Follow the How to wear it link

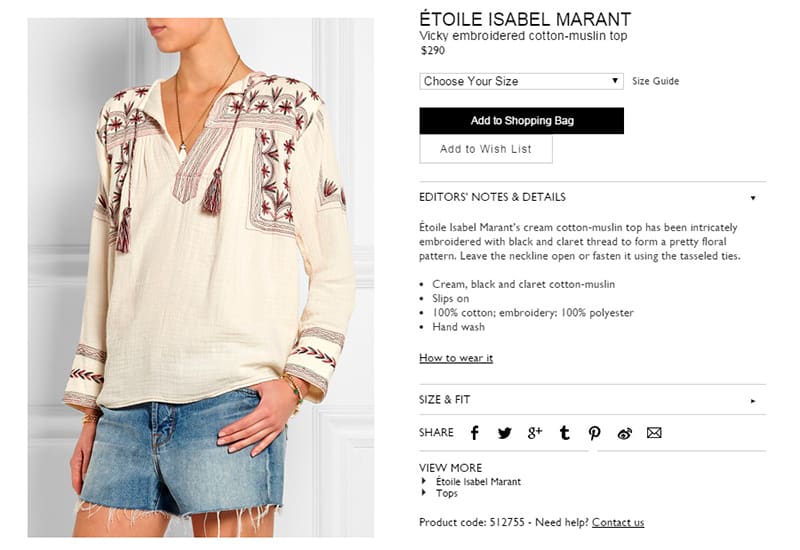coord(456,358)
